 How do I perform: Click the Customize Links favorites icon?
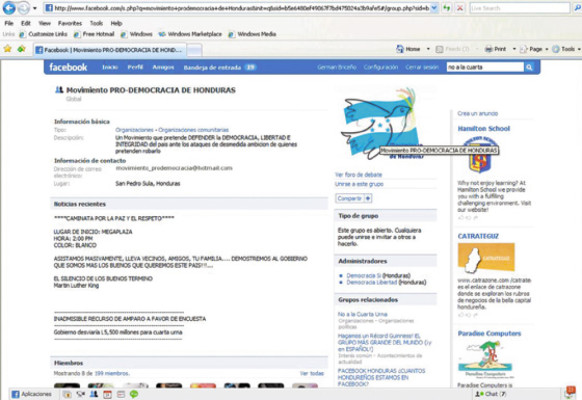pos(22,34)
